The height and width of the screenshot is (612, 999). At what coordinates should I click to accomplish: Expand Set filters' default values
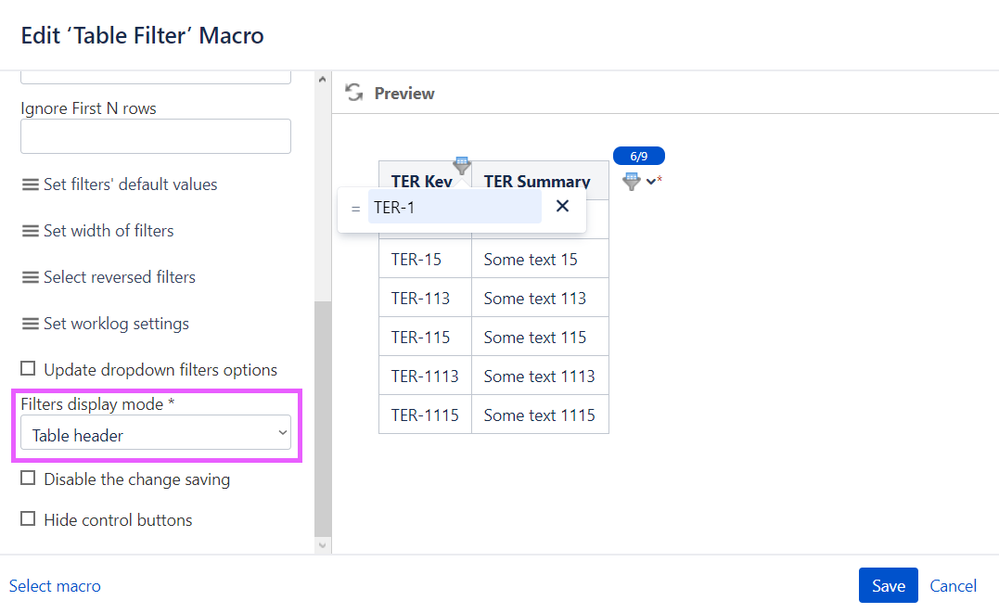click(x=119, y=185)
